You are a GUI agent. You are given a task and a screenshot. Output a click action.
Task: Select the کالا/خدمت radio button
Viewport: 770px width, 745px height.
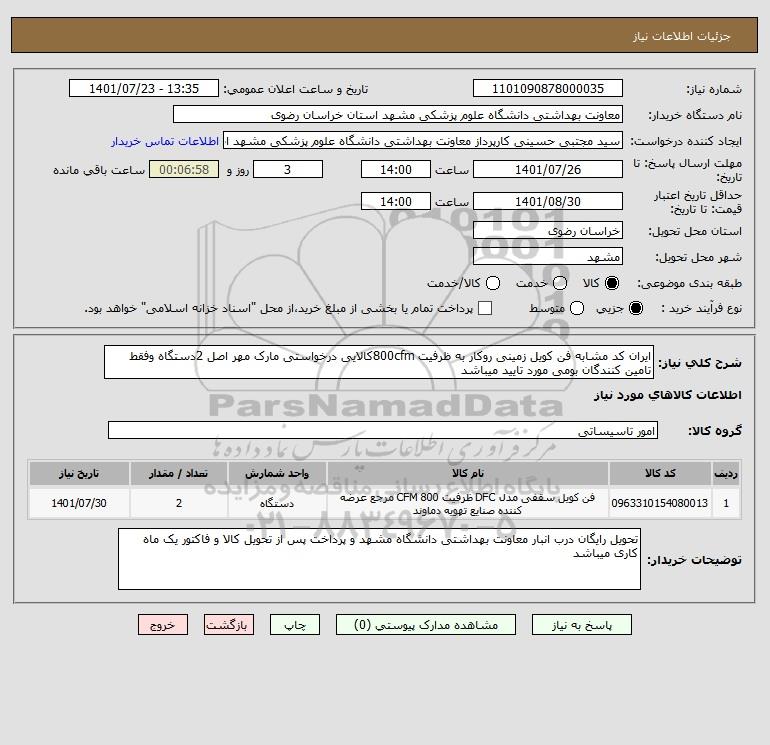(x=493, y=283)
